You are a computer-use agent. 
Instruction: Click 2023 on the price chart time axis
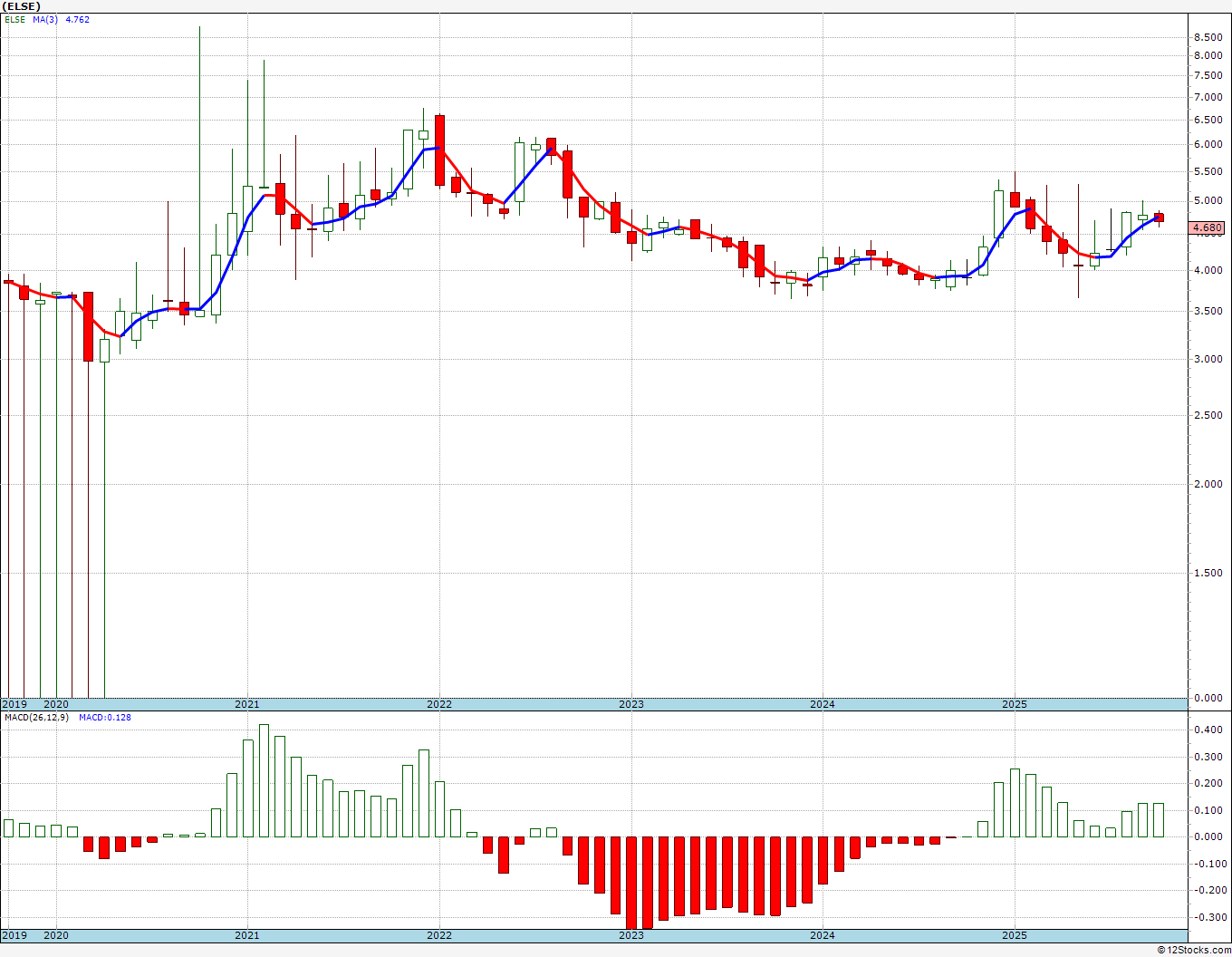(x=631, y=704)
